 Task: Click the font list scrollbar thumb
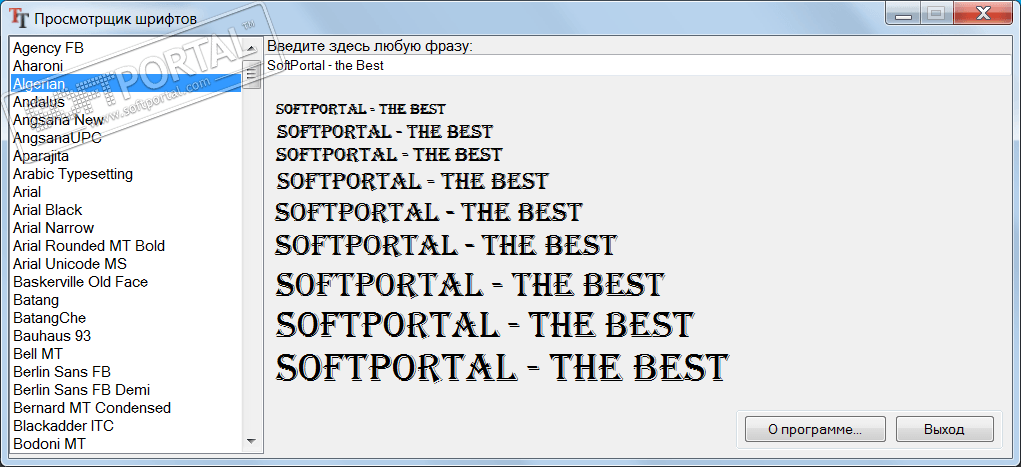click(251, 74)
